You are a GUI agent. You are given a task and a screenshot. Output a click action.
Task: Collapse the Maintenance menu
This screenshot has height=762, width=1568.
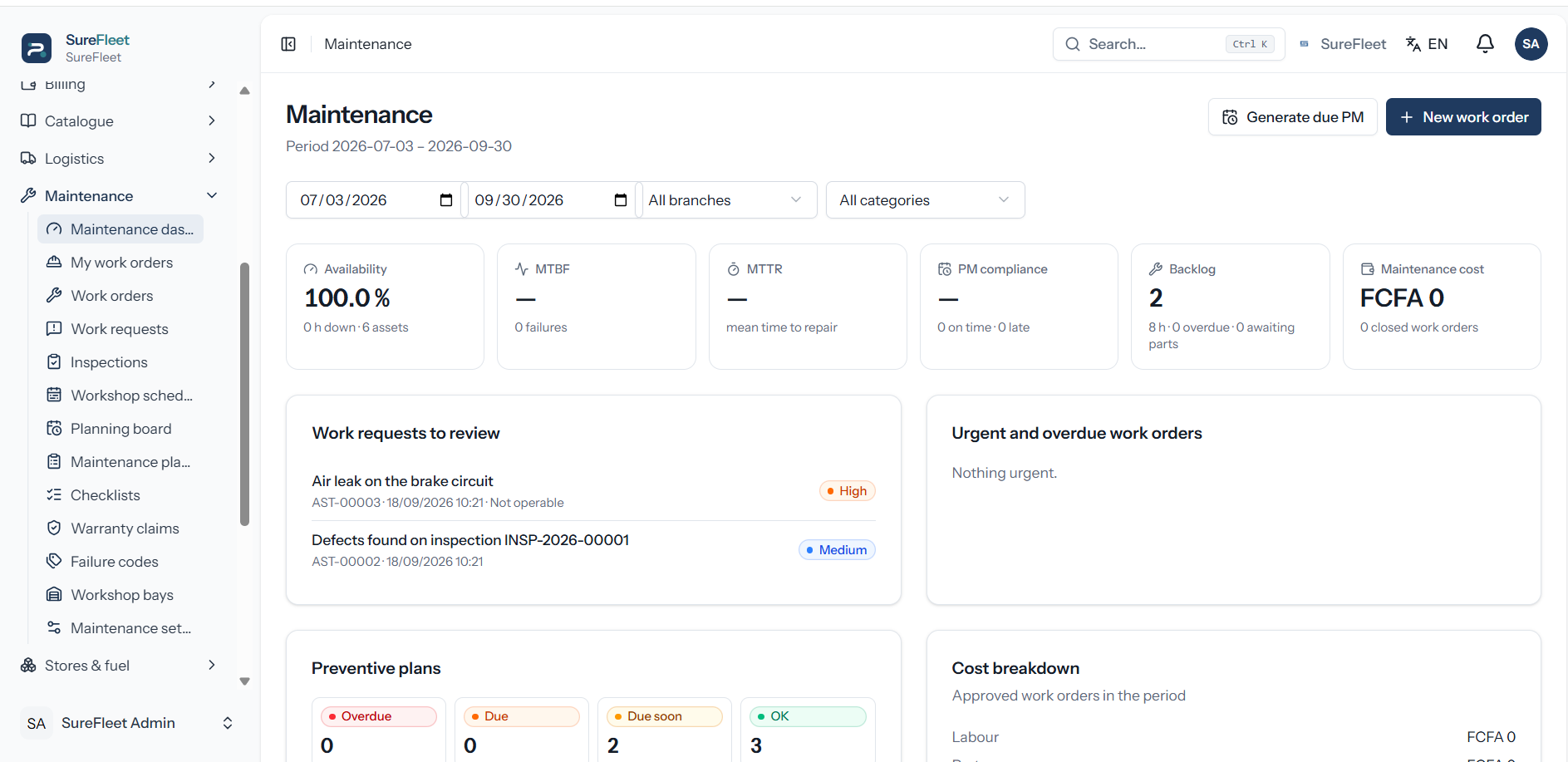click(119, 196)
